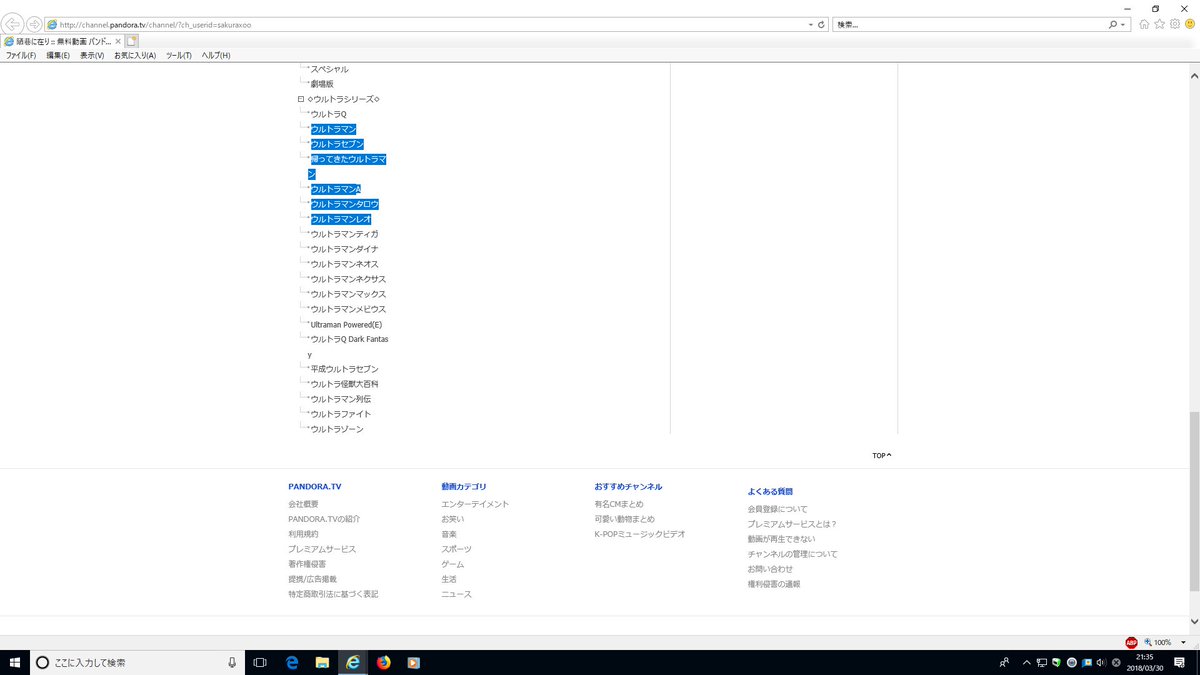Screen dimensions: 1200x675
Task: Open 有名CMまとめ channel link
Action: 619,504
